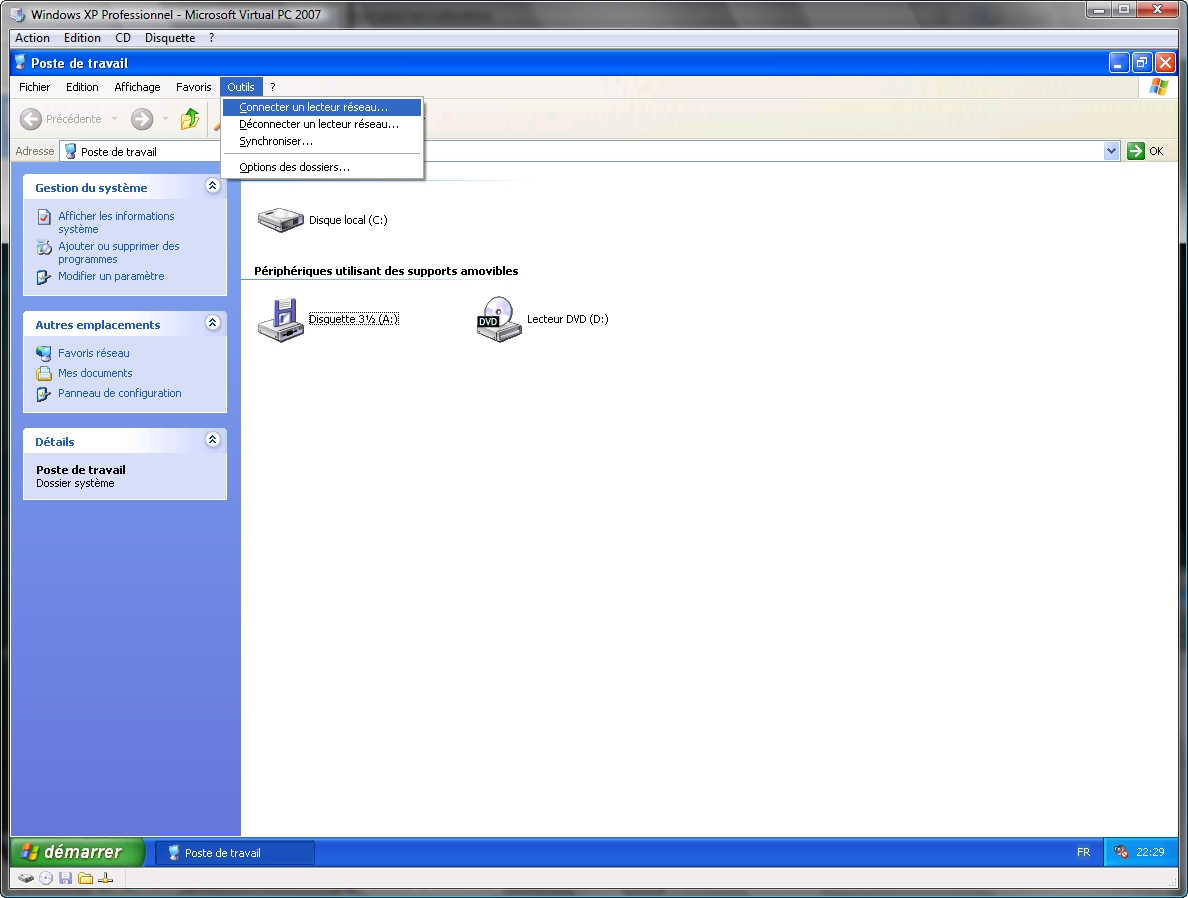Click the Poste de travail icon in address bar
The image size is (1188, 898).
tap(70, 152)
